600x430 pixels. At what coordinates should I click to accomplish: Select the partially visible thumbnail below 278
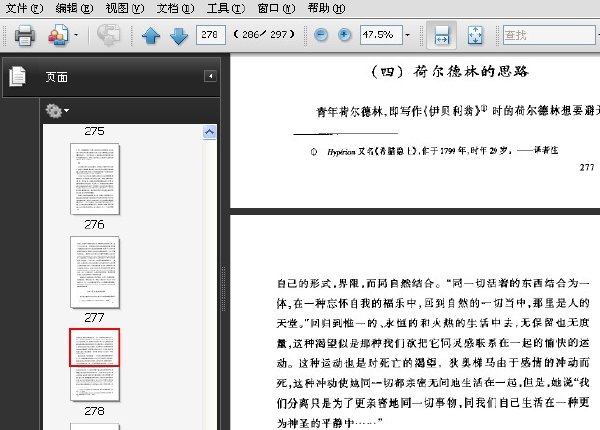95,426
